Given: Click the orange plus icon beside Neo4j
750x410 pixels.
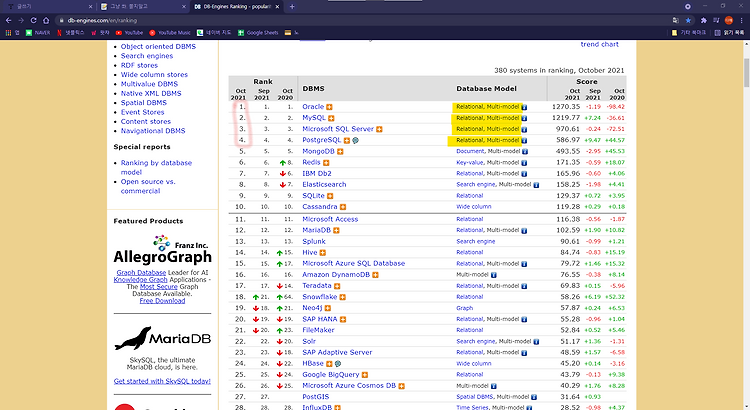Looking at the screenshot, I should [x=328, y=308].
